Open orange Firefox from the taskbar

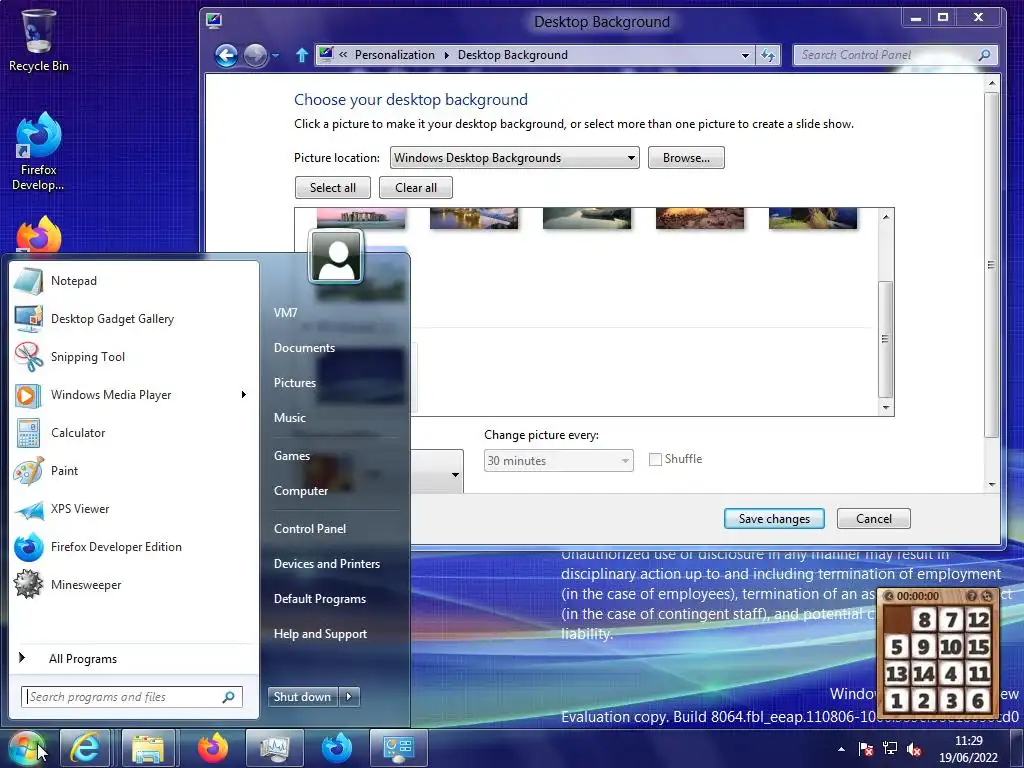(213, 748)
